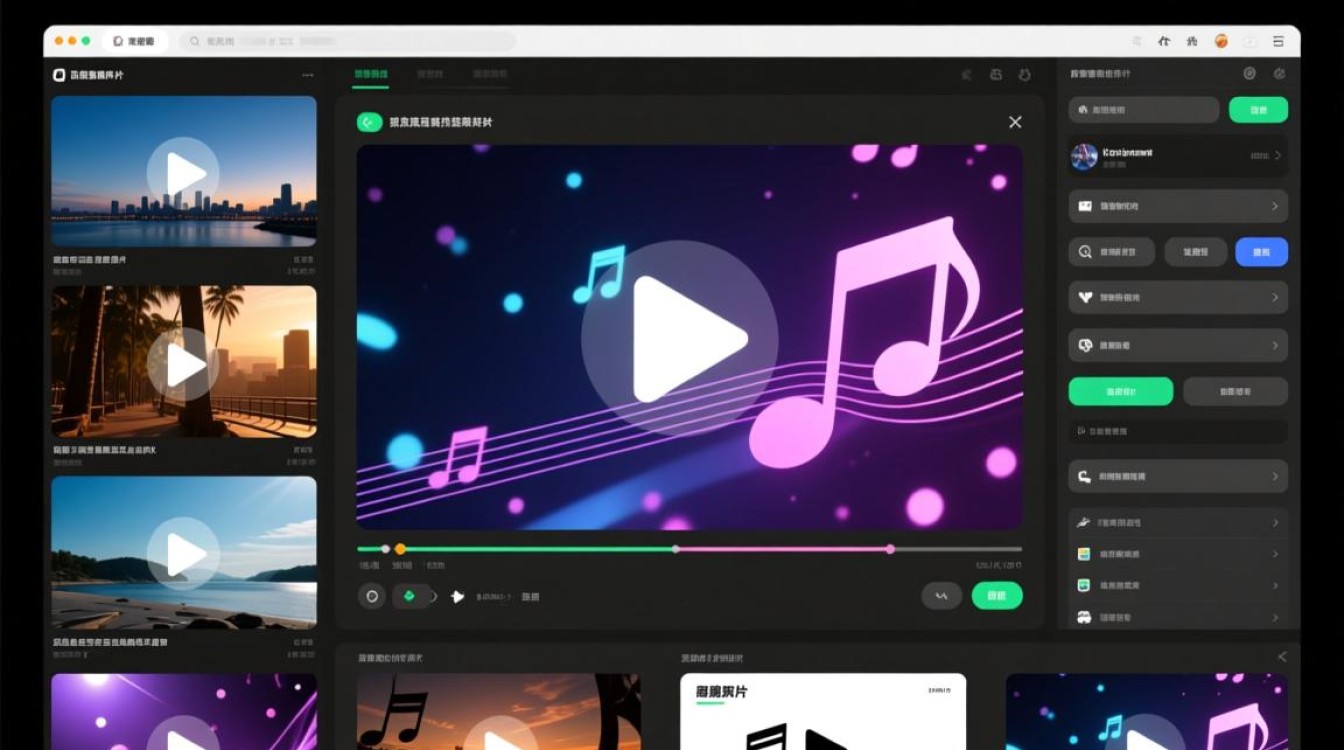Click the sidebar panel icon at the toolbar's far right
The height and width of the screenshot is (750, 1344).
1278,41
